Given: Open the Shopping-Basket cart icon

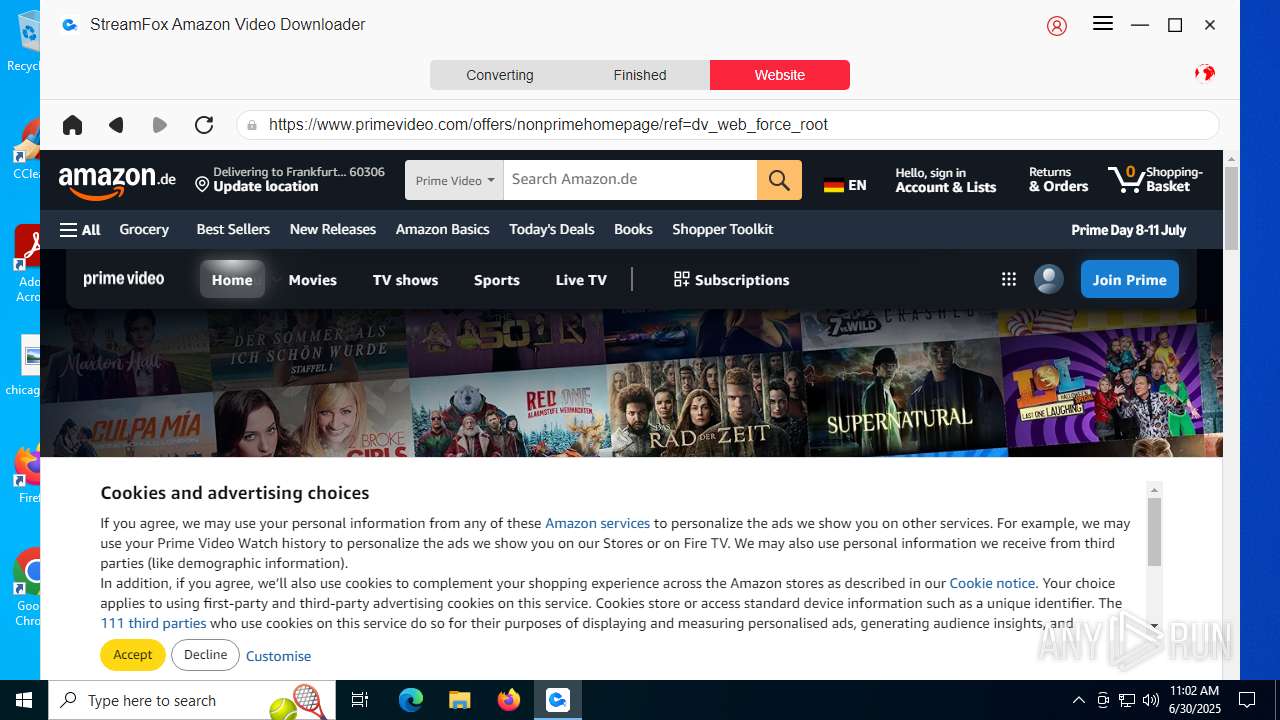Looking at the screenshot, I should point(1156,179).
